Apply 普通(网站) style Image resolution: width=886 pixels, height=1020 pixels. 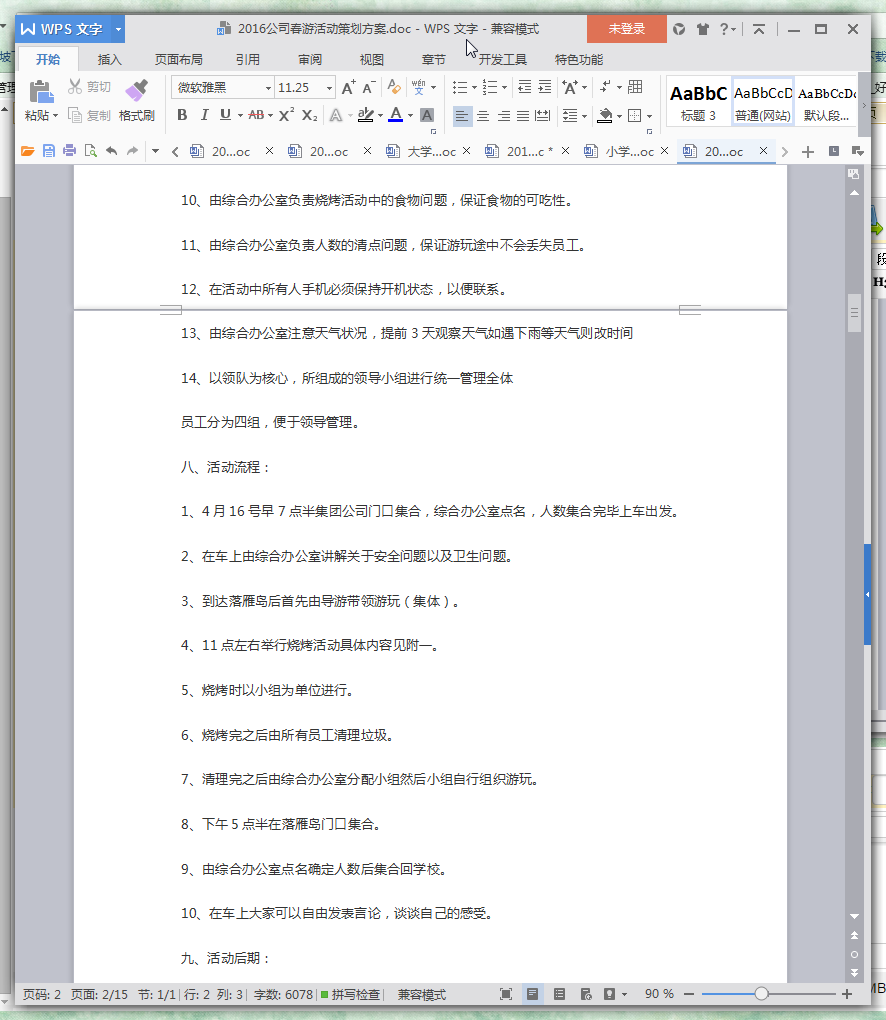[x=762, y=102]
